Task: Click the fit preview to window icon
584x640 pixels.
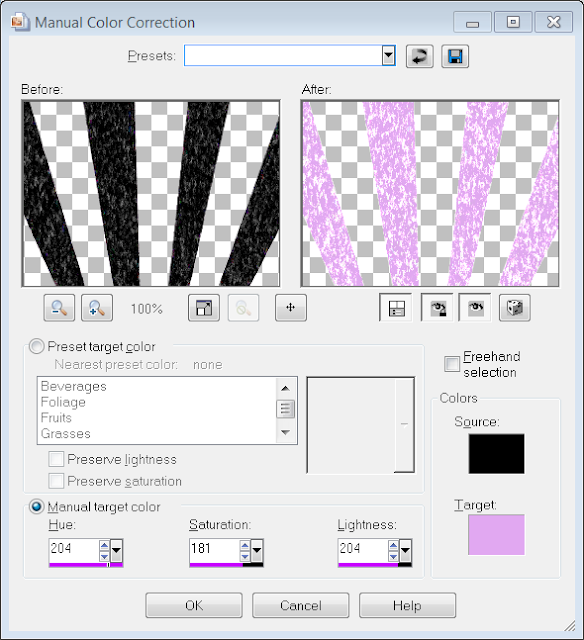Action: pyautogui.click(x=204, y=308)
